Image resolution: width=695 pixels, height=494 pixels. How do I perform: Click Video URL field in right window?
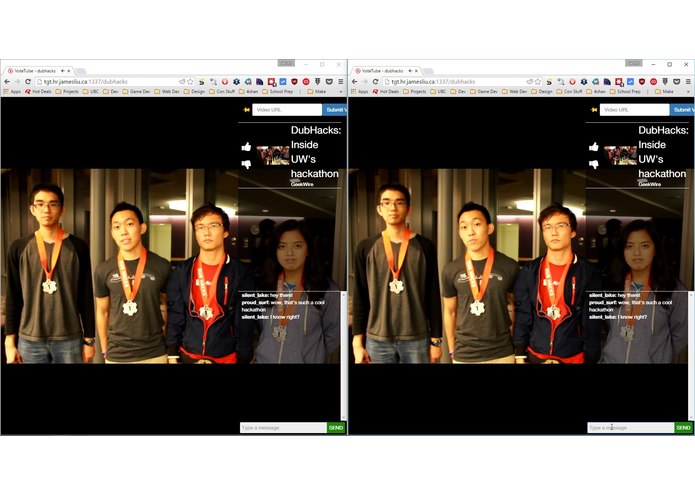pos(635,109)
